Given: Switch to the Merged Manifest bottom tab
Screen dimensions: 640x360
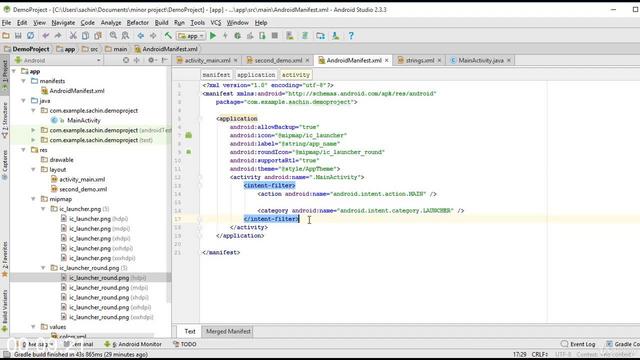Looking at the screenshot, I should [228, 331].
